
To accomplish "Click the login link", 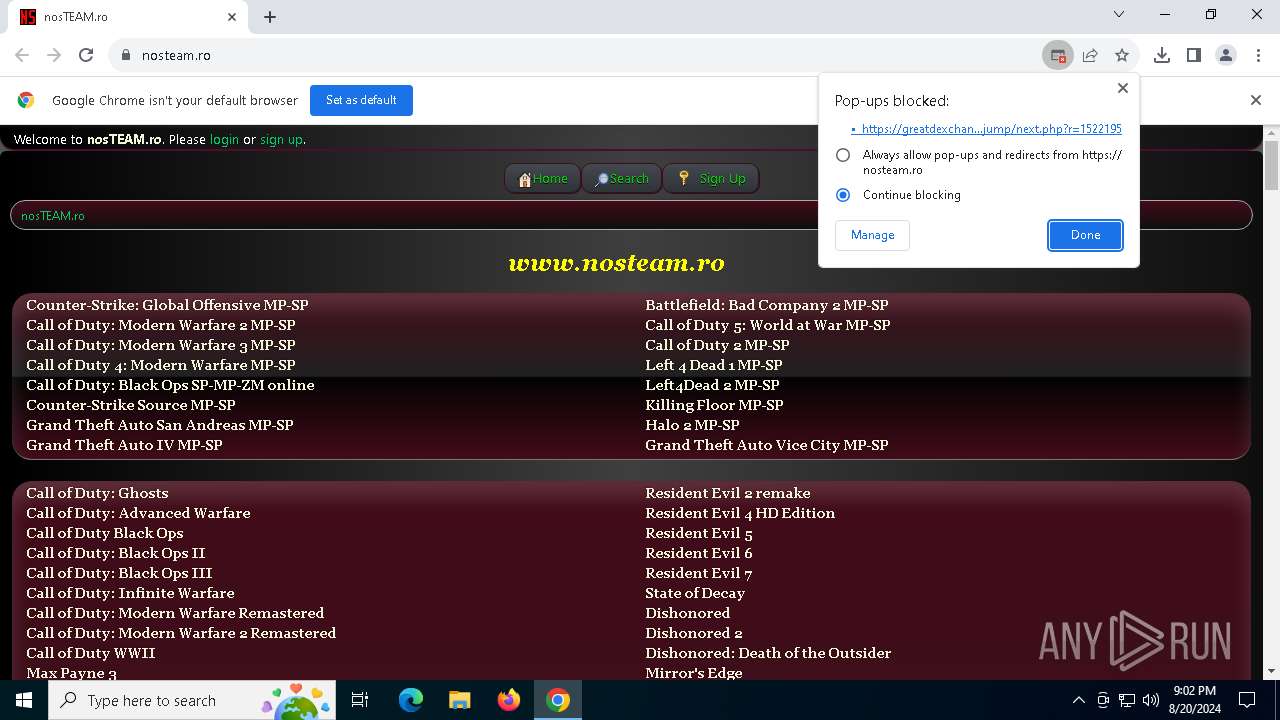I will coord(224,140).
